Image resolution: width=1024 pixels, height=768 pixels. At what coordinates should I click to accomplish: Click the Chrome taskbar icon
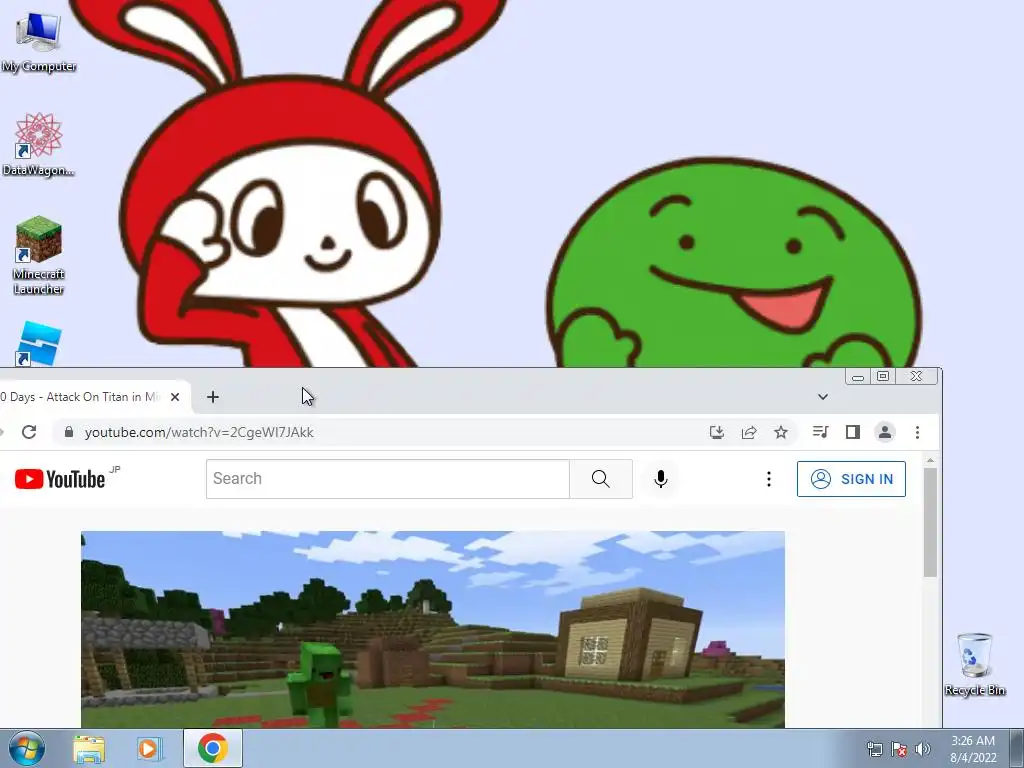(x=213, y=748)
